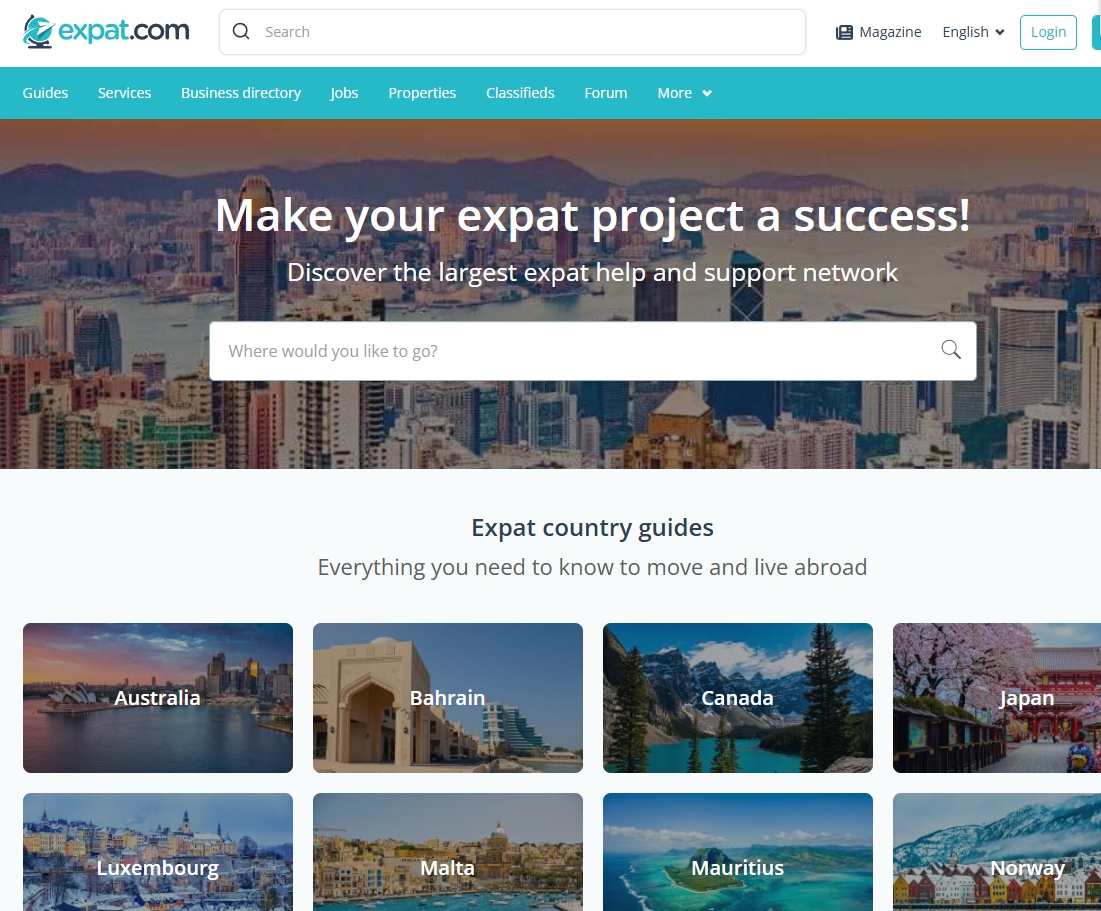Click the Magazine newspaper icon

pos(844,32)
